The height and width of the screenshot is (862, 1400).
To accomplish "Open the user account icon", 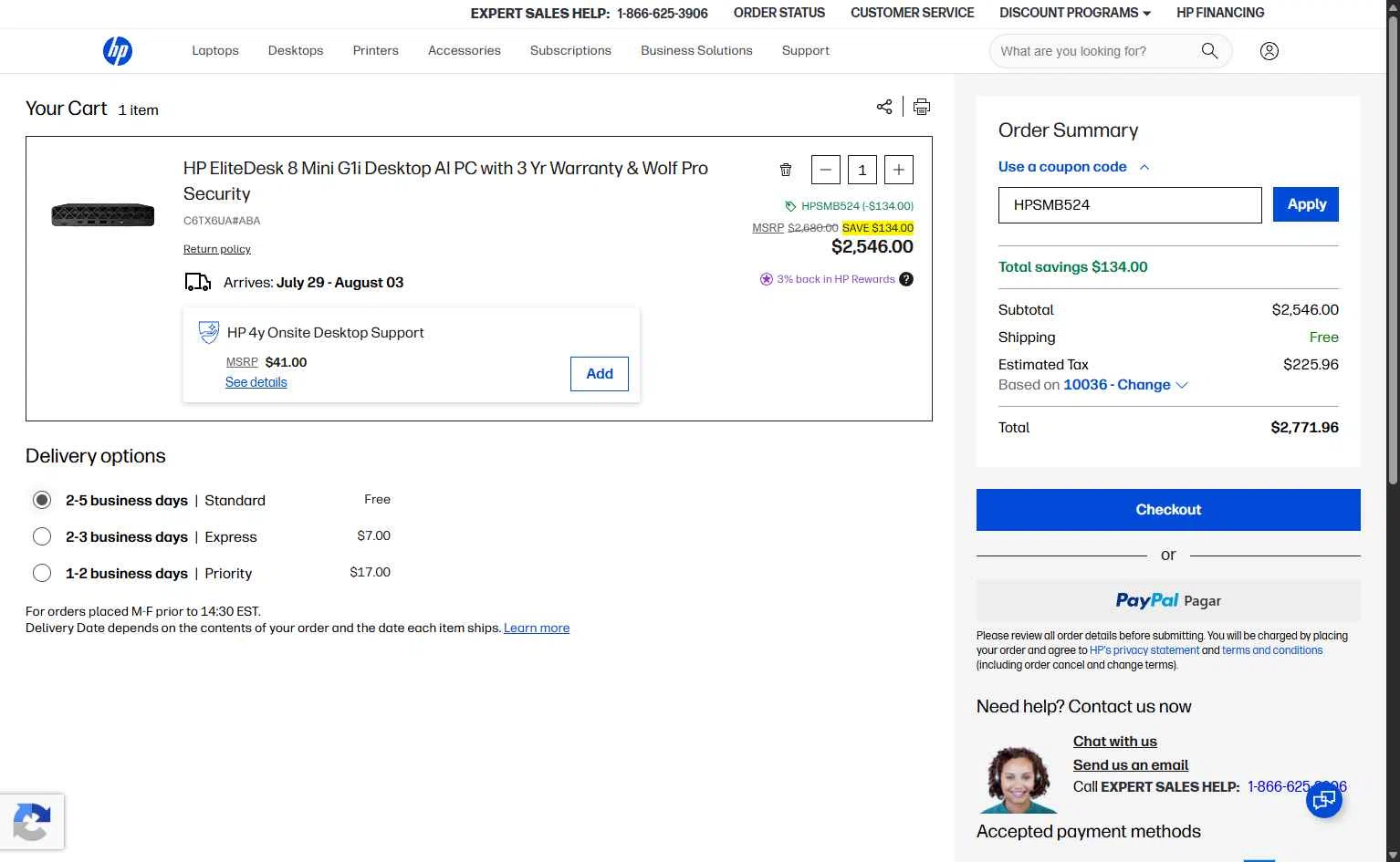I will [1269, 51].
